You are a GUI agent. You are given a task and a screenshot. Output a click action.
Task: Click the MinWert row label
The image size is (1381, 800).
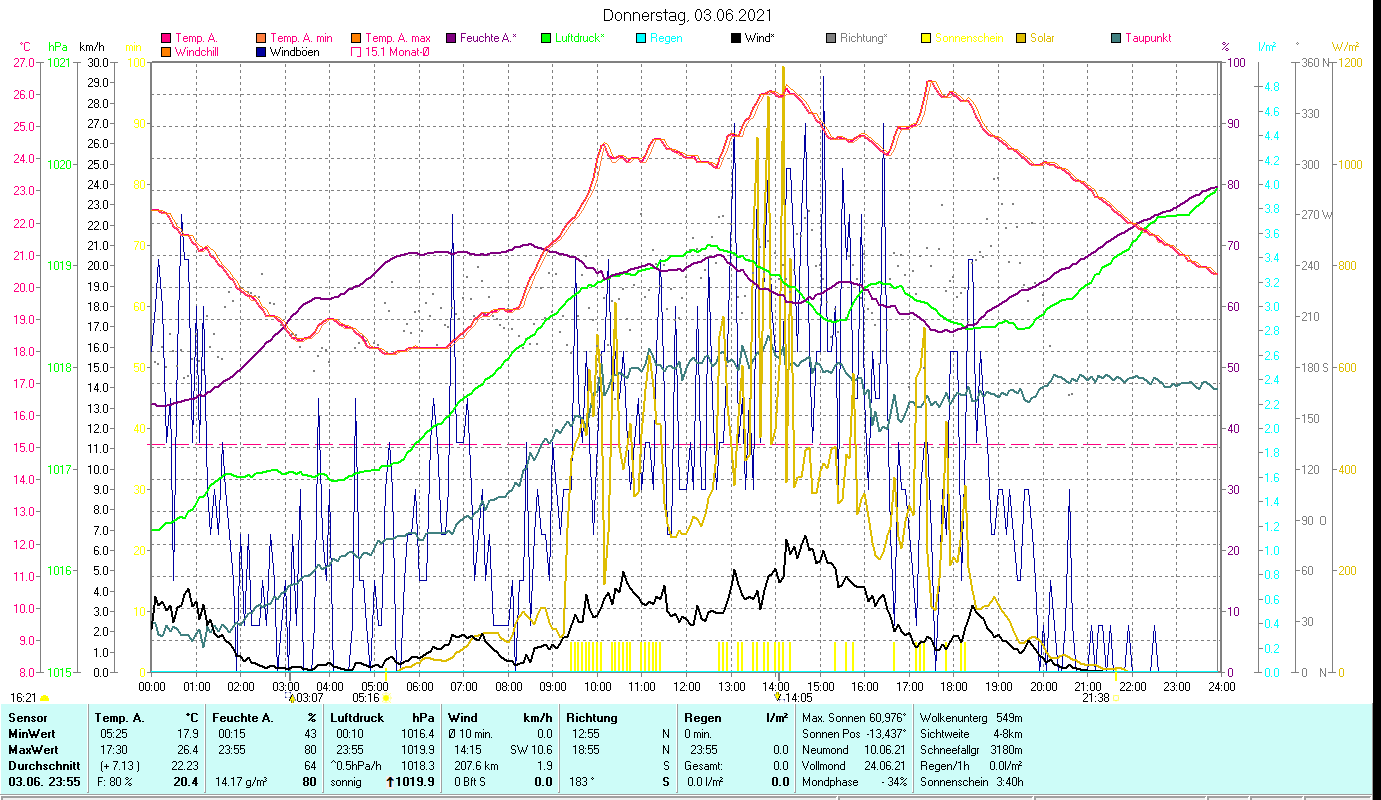coord(32,734)
